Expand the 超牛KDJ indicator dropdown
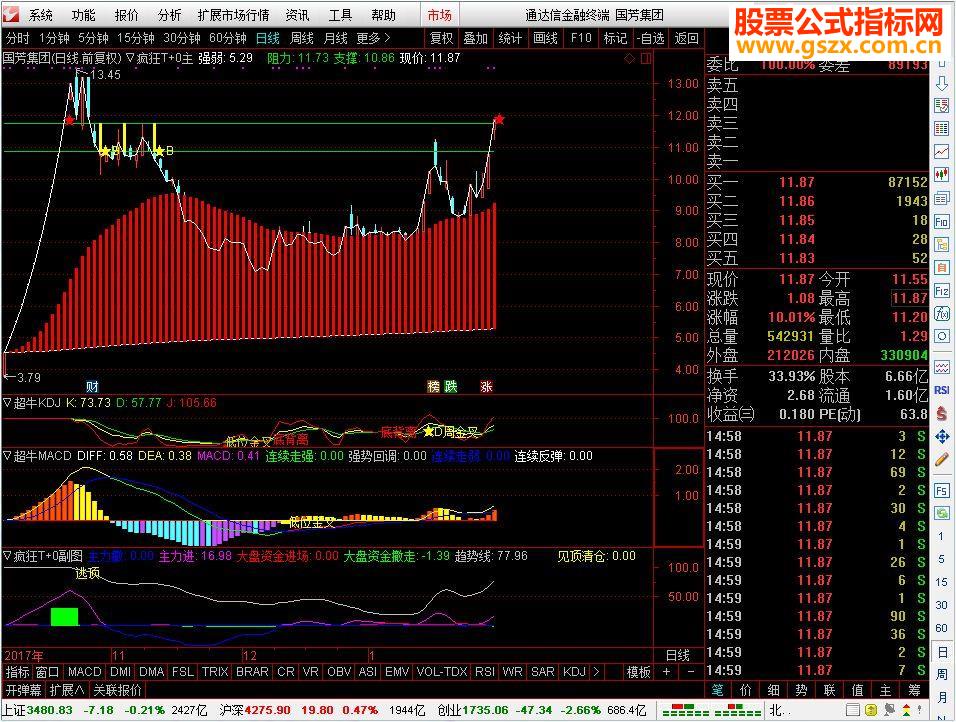956x722 pixels. click(7, 402)
